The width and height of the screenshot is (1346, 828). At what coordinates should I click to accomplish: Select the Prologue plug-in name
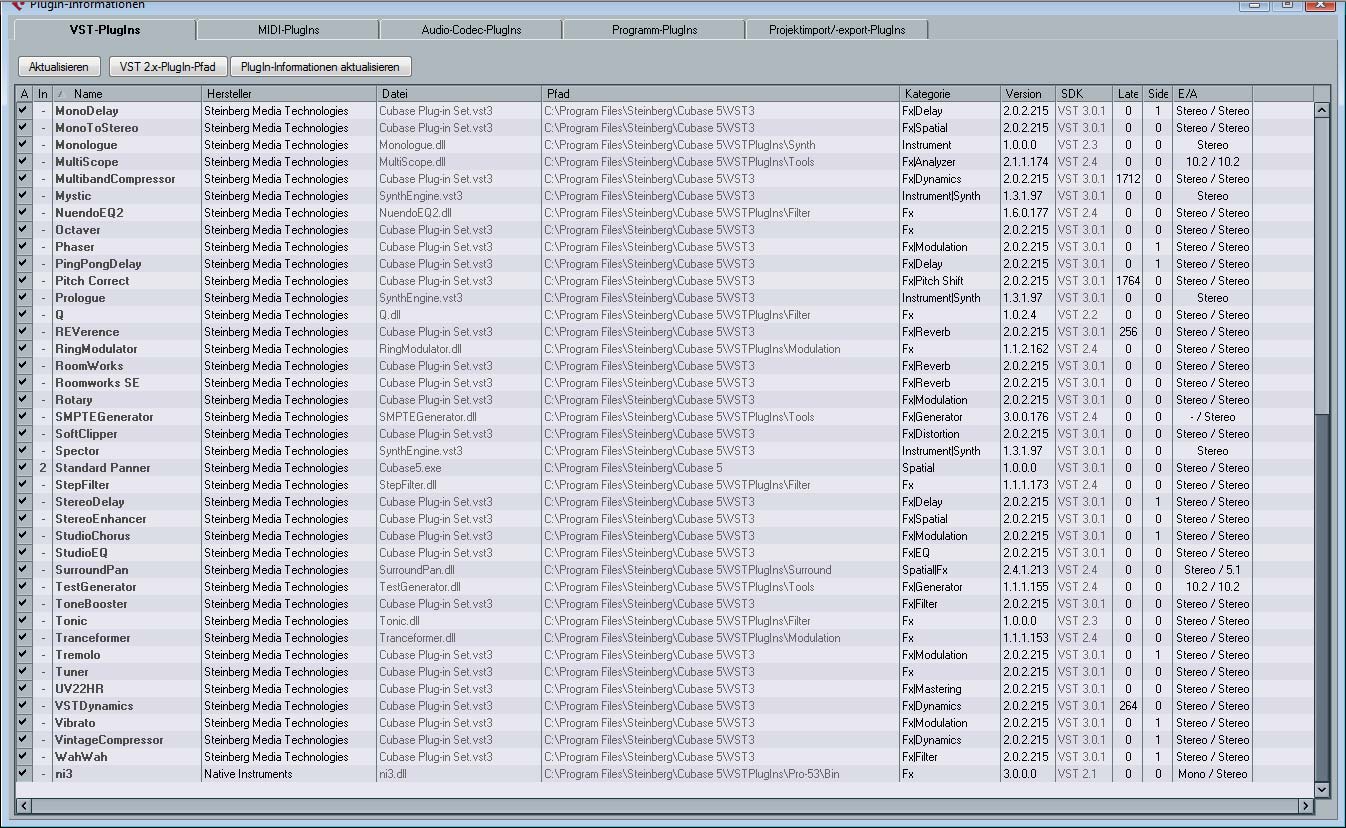pos(80,298)
